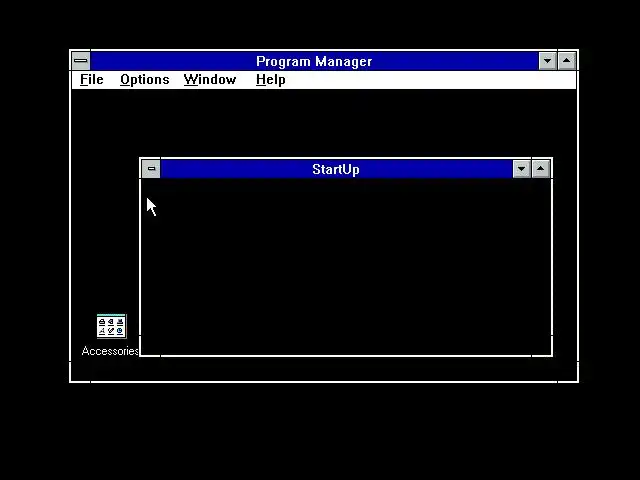Open the Window menu

(210, 80)
